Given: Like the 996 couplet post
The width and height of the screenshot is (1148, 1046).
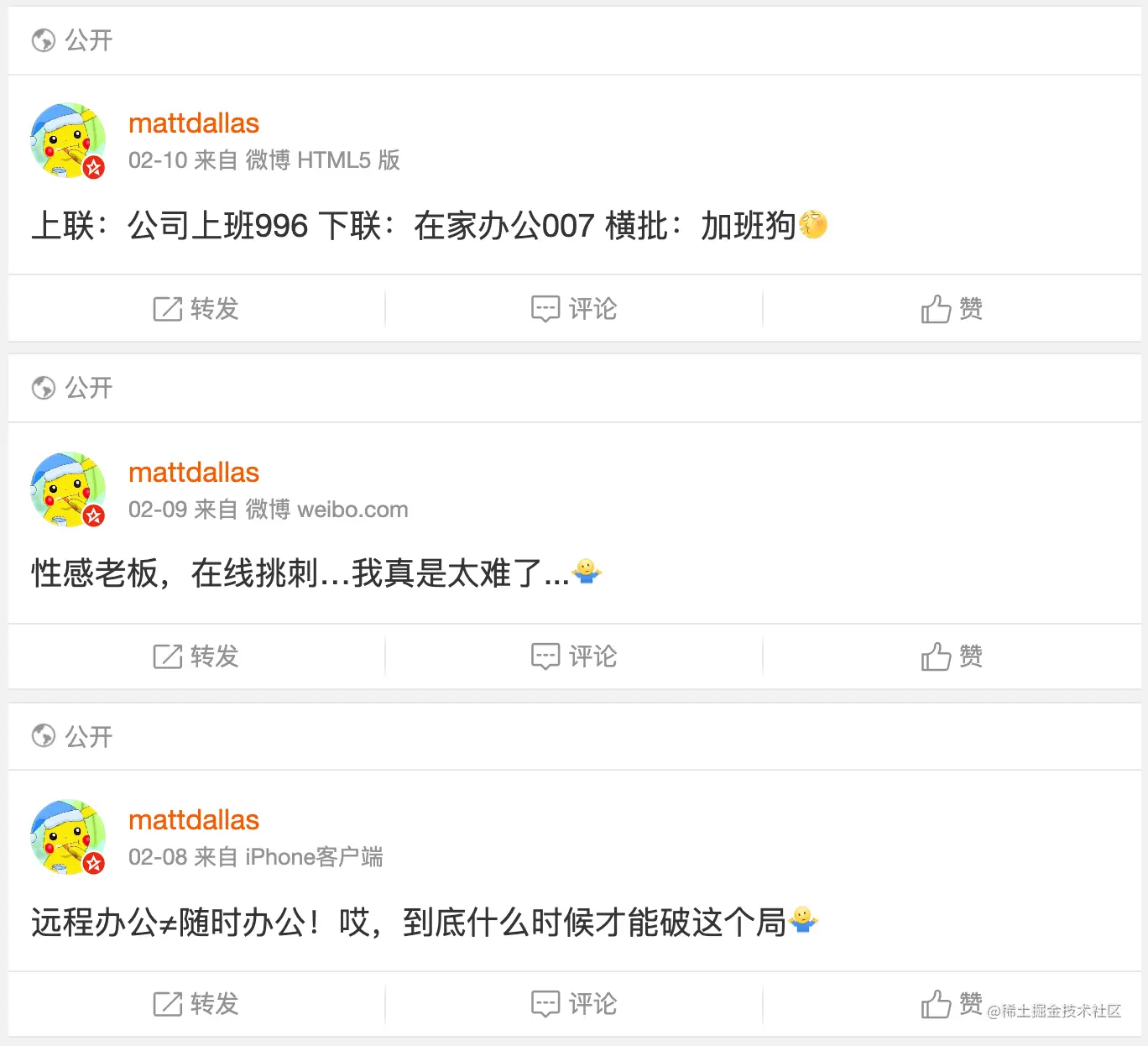Looking at the screenshot, I should [x=952, y=309].
